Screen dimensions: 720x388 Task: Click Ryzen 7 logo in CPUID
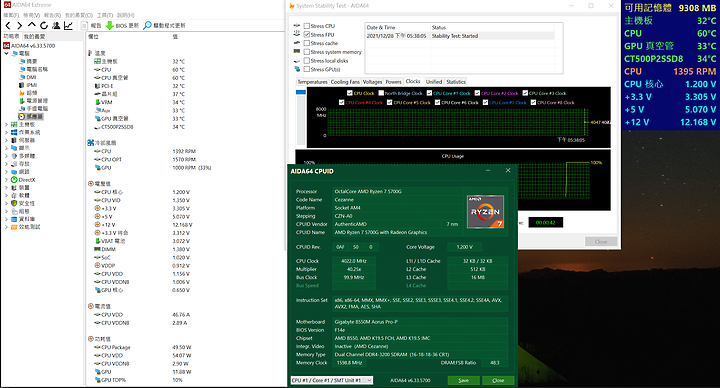coord(485,212)
